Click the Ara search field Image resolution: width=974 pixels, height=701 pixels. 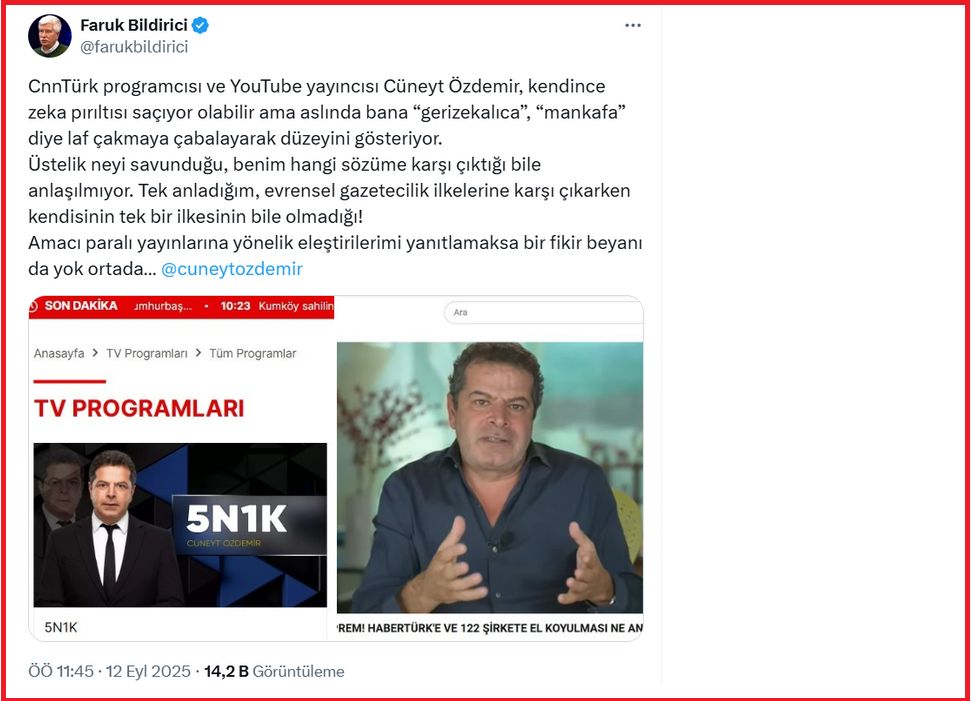pyautogui.click(x=544, y=312)
